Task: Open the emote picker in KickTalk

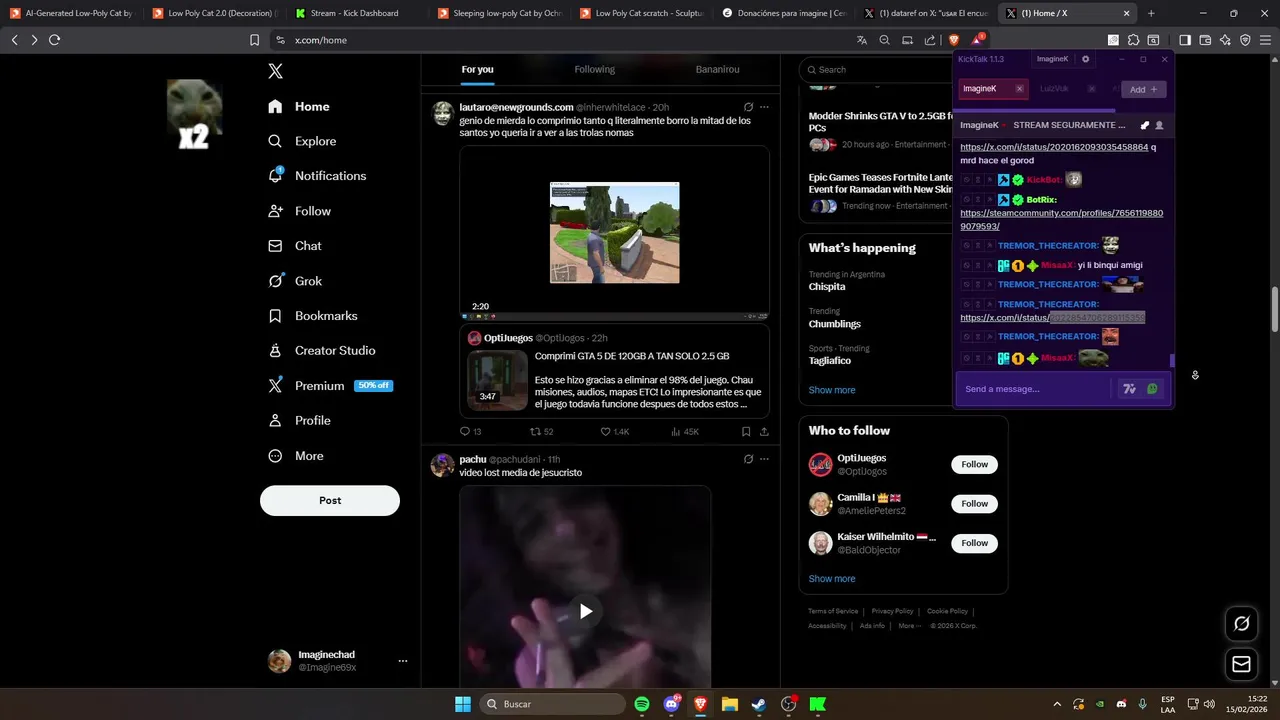Action: [1152, 389]
